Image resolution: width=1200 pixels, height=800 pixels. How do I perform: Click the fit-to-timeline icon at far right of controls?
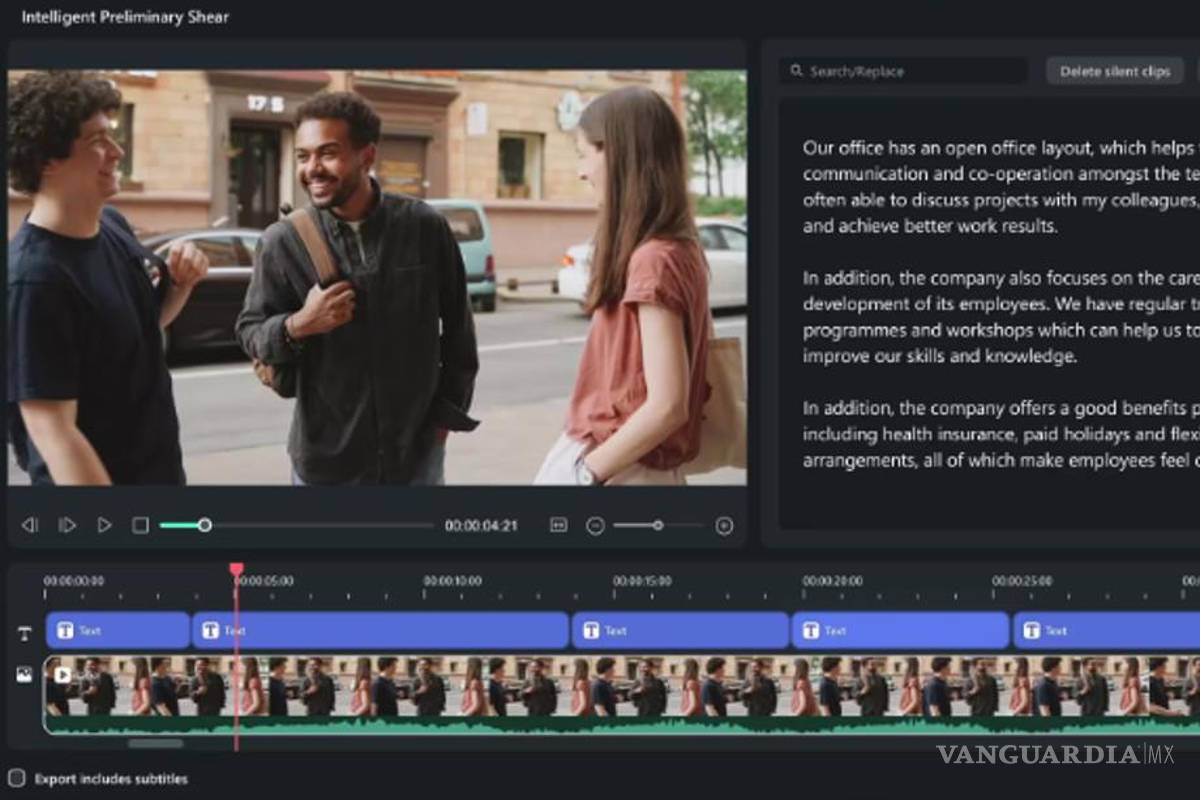point(723,524)
